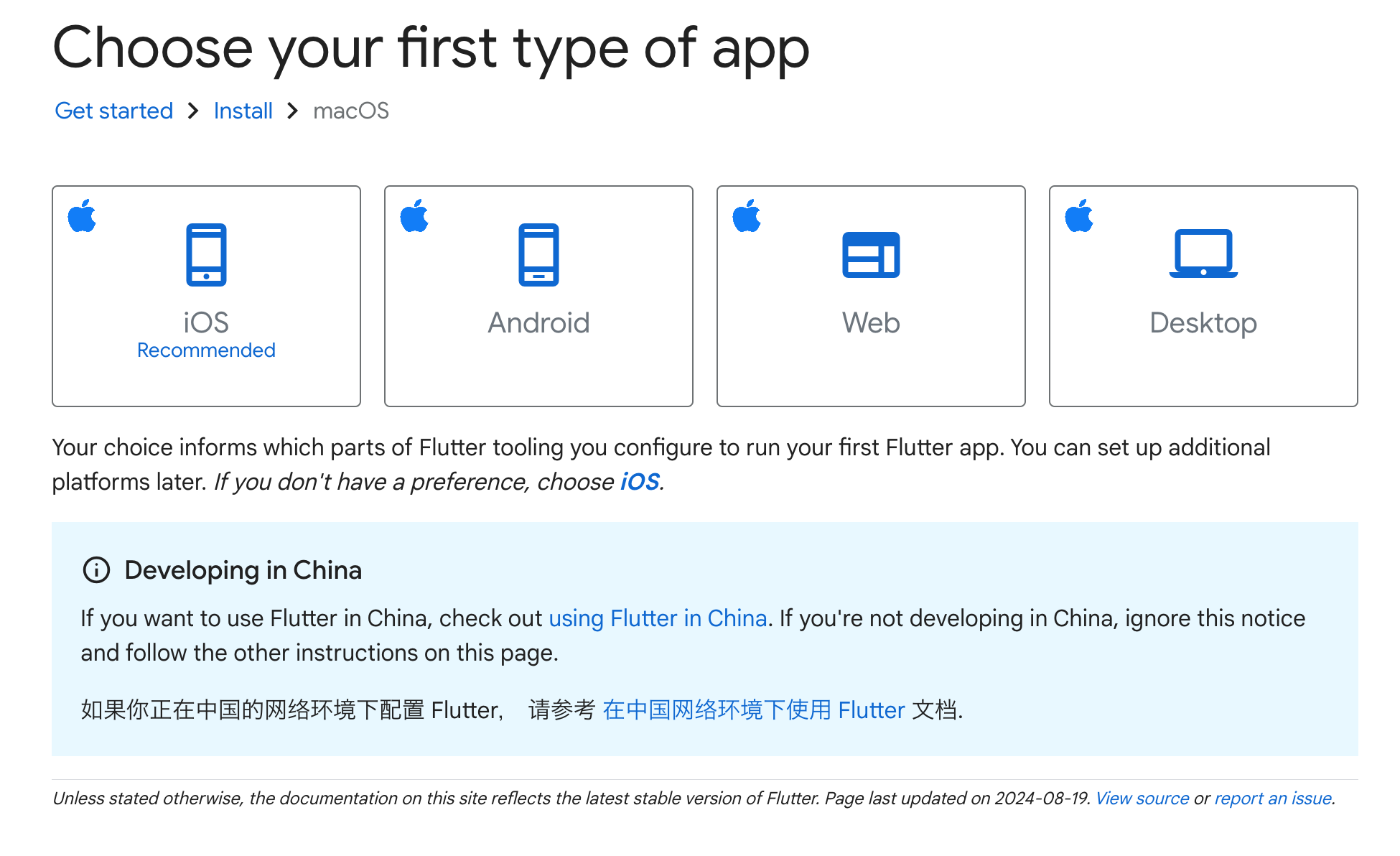Click the Desktop laptop icon

coord(1203,253)
